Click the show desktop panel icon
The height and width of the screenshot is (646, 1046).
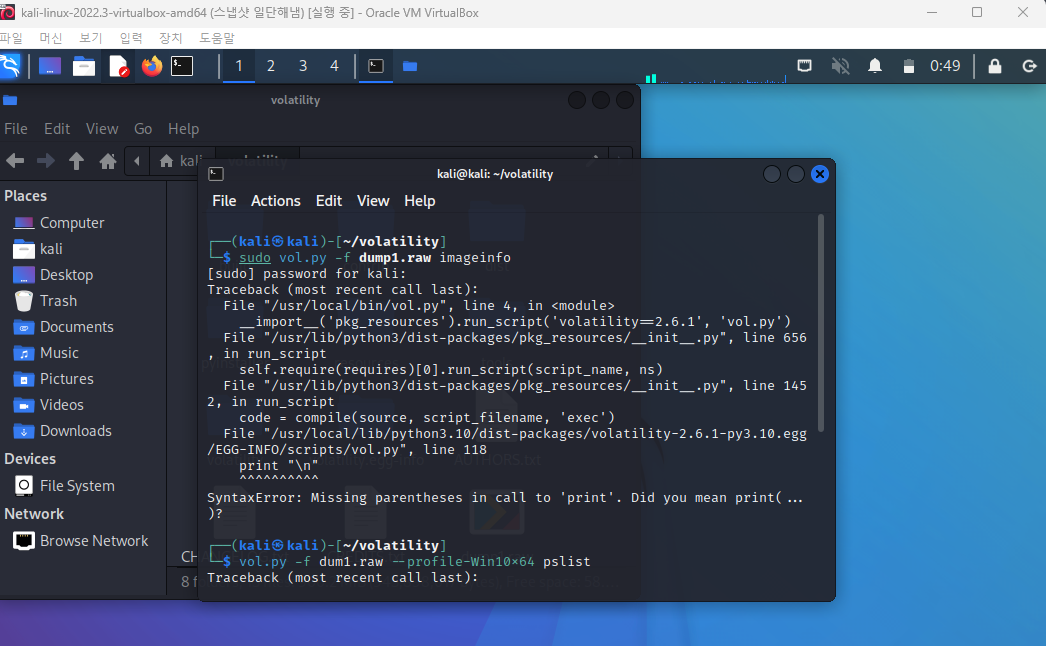pyautogui.click(x=50, y=66)
